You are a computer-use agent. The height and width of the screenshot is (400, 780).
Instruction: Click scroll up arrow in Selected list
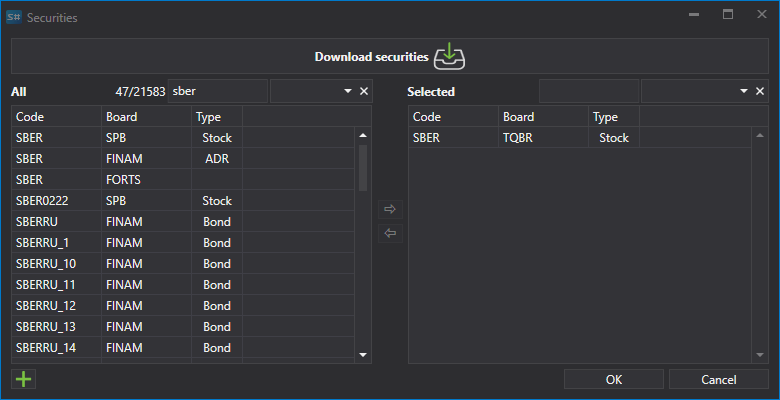tap(760, 135)
